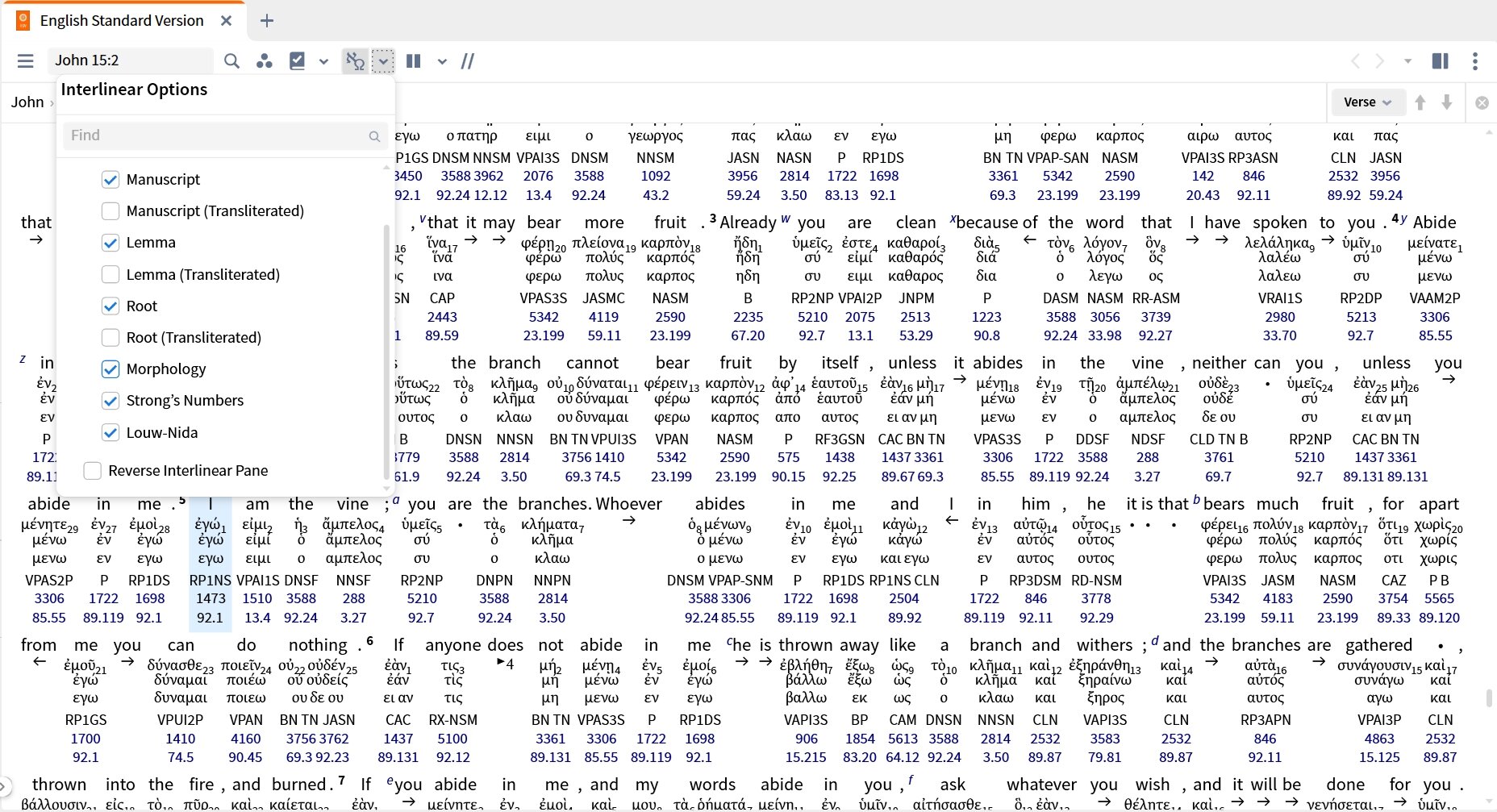Toggle the interlinear display icon
The image size is (1497, 812).
coord(355,61)
